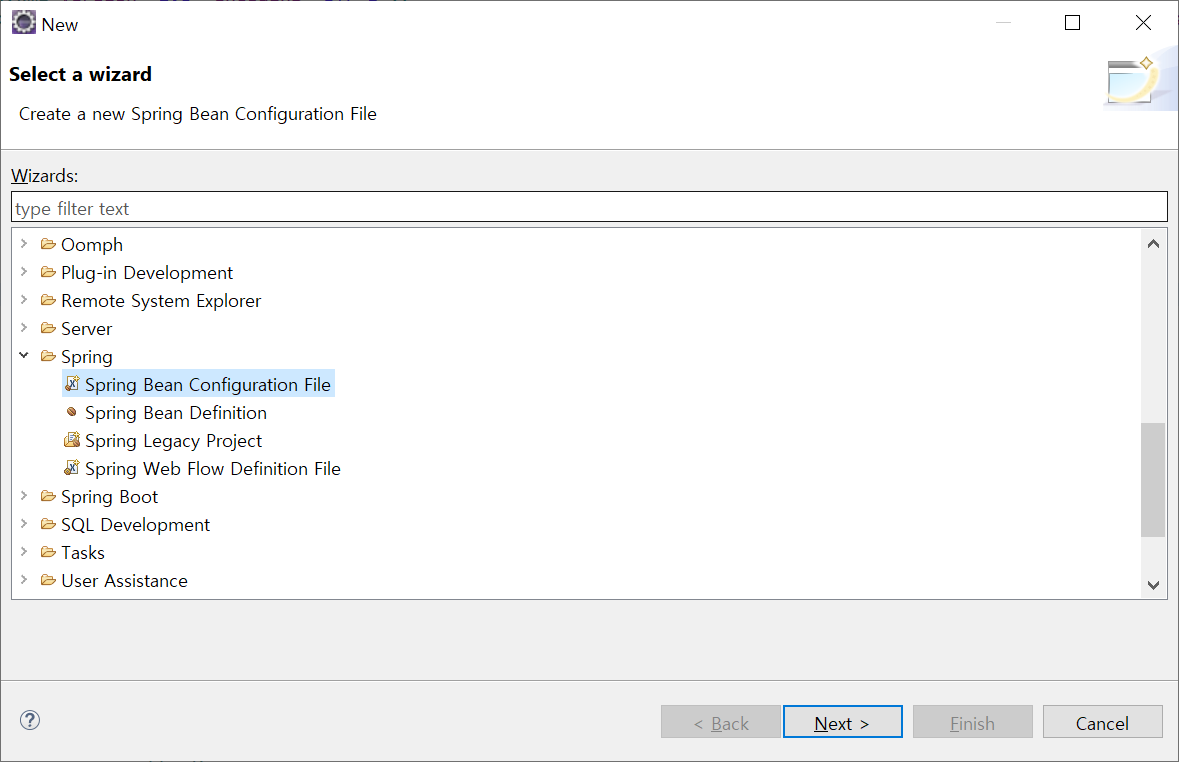
Task: Click the Oomph folder icon
Action: coord(48,244)
